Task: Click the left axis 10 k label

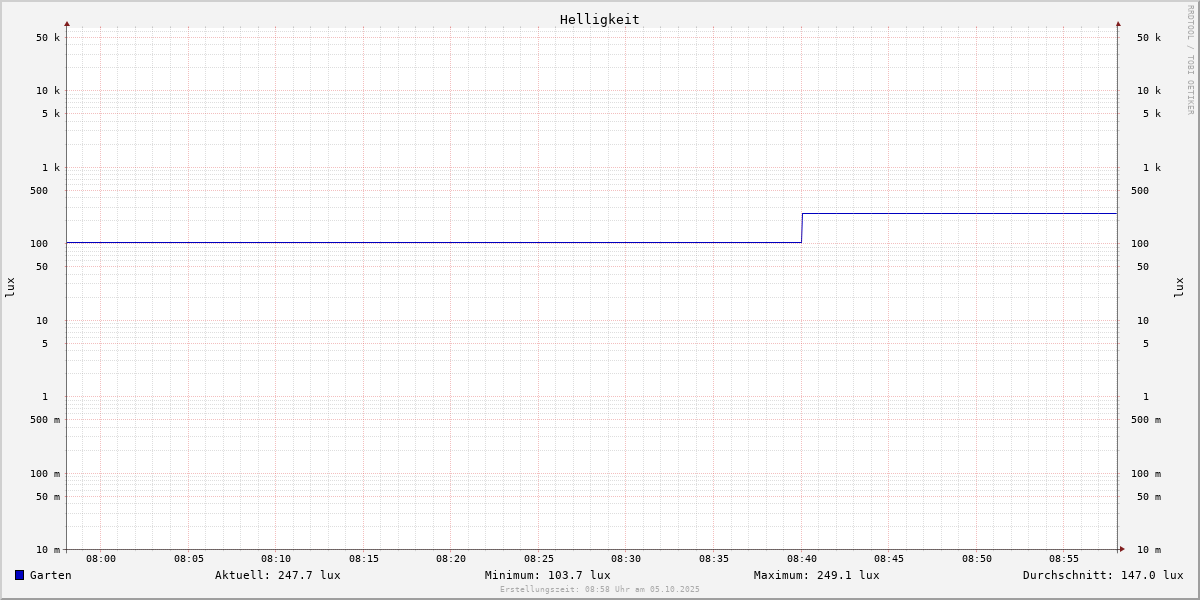Action: point(48,91)
